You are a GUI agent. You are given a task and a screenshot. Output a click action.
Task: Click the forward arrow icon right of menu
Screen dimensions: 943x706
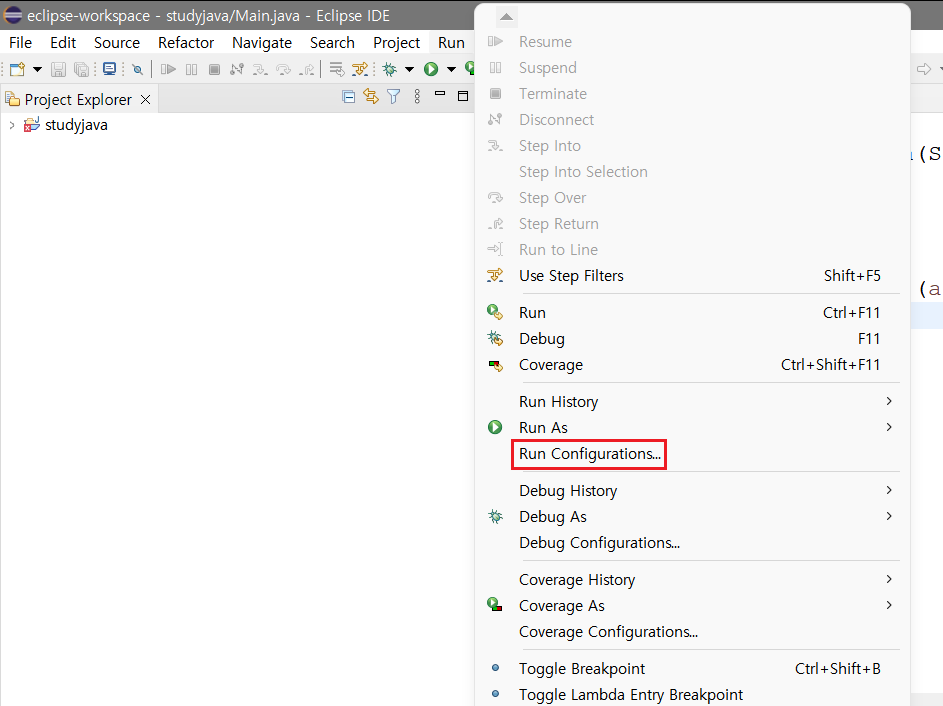(x=924, y=70)
